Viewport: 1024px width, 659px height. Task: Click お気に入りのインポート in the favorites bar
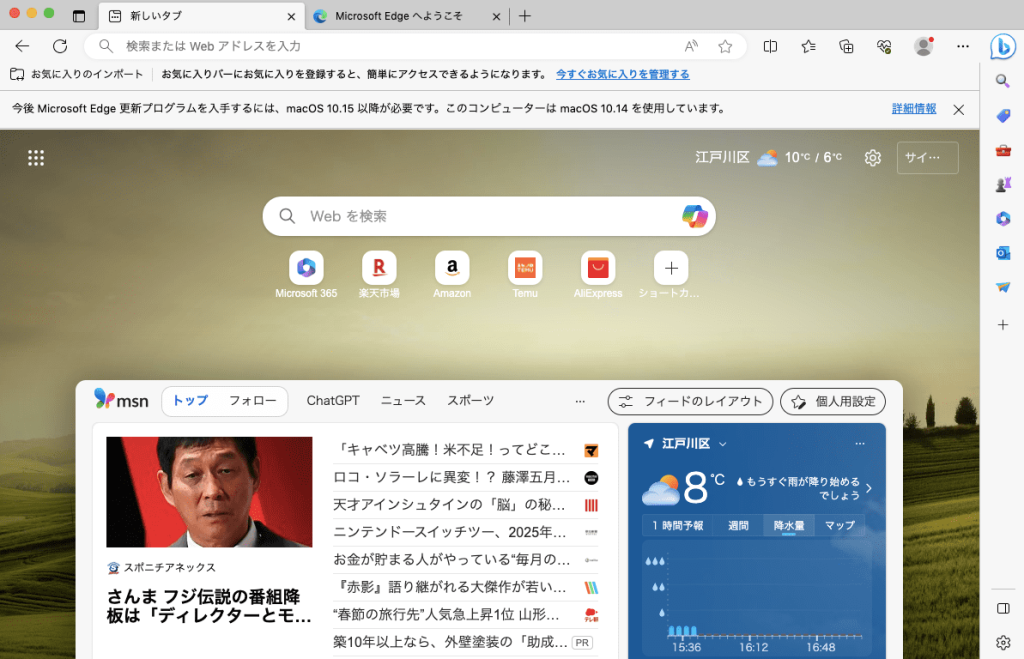(76, 74)
